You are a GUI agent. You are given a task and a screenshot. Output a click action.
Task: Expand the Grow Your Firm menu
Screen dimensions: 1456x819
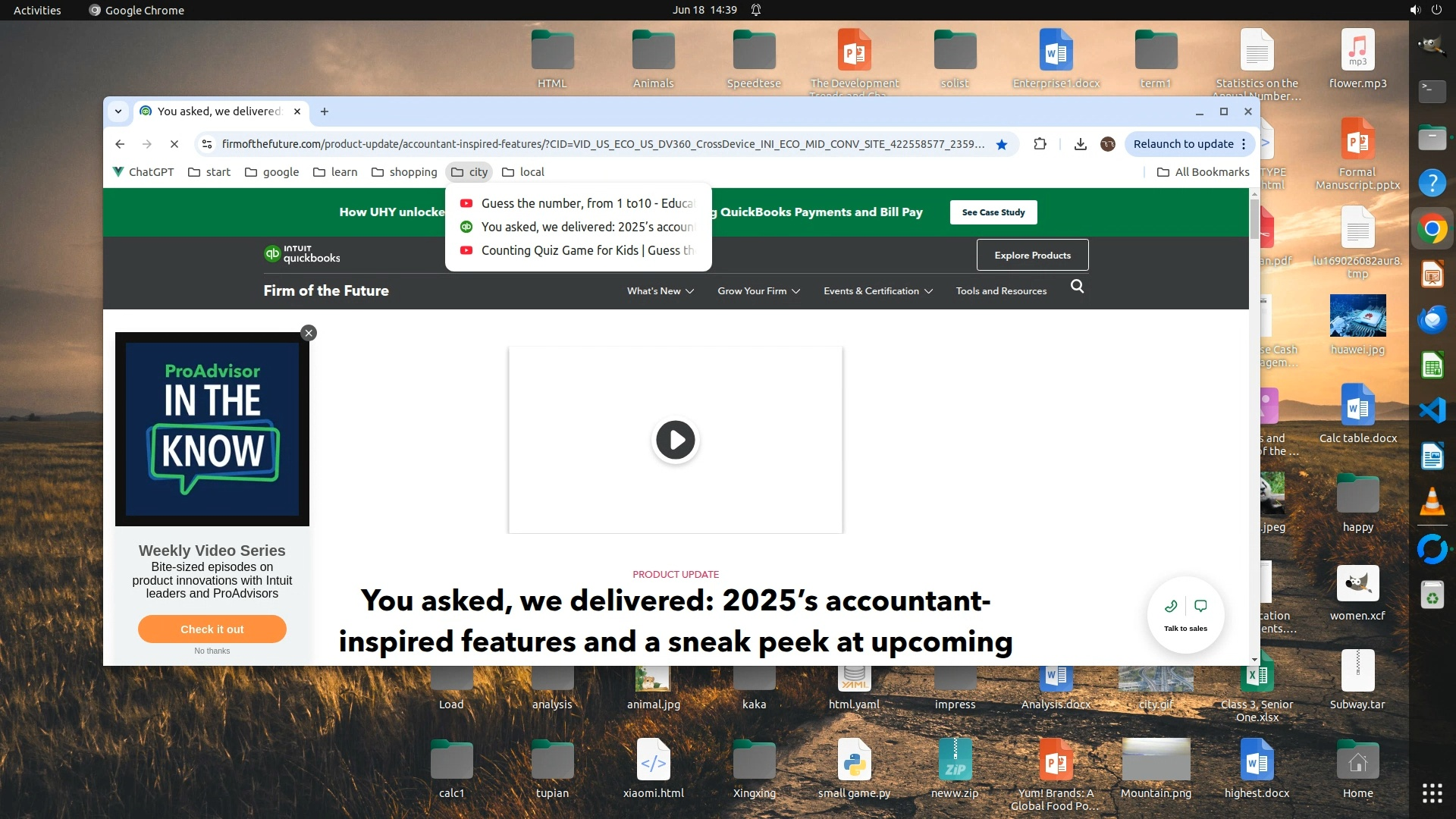click(x=758, y=291)
